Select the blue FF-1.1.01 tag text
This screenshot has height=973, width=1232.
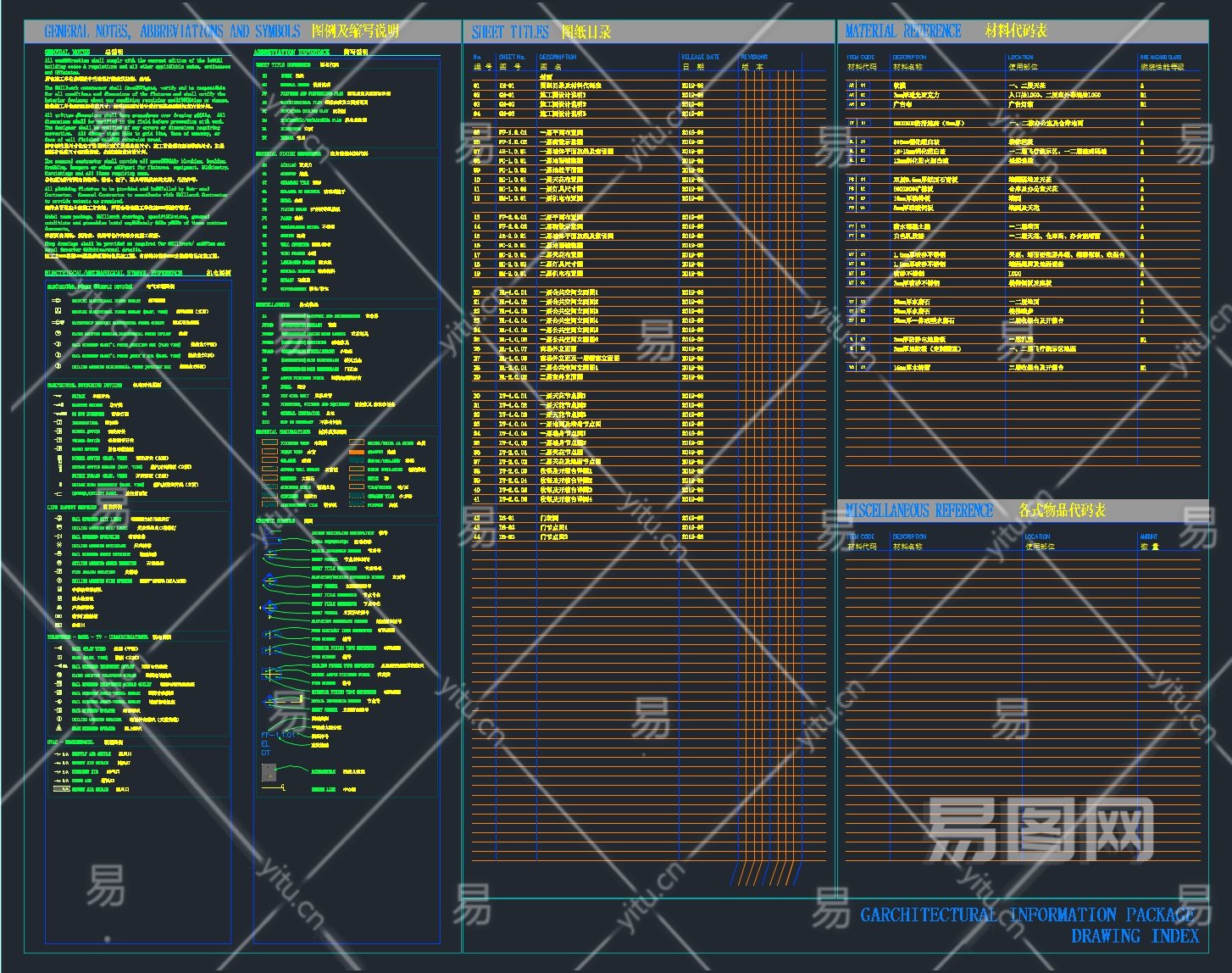pyautogui.click(x=279, y=735)
